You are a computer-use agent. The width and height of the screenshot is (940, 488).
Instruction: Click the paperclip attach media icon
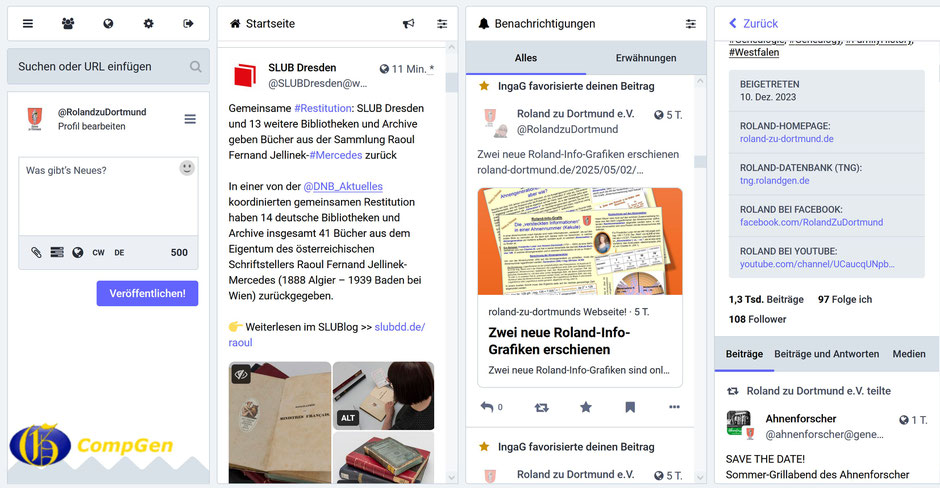click(37, 252)
